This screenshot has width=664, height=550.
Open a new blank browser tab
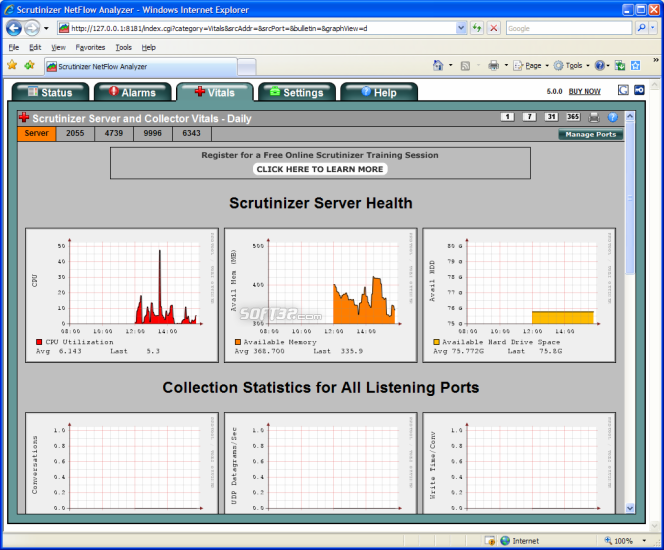point(247,67)
